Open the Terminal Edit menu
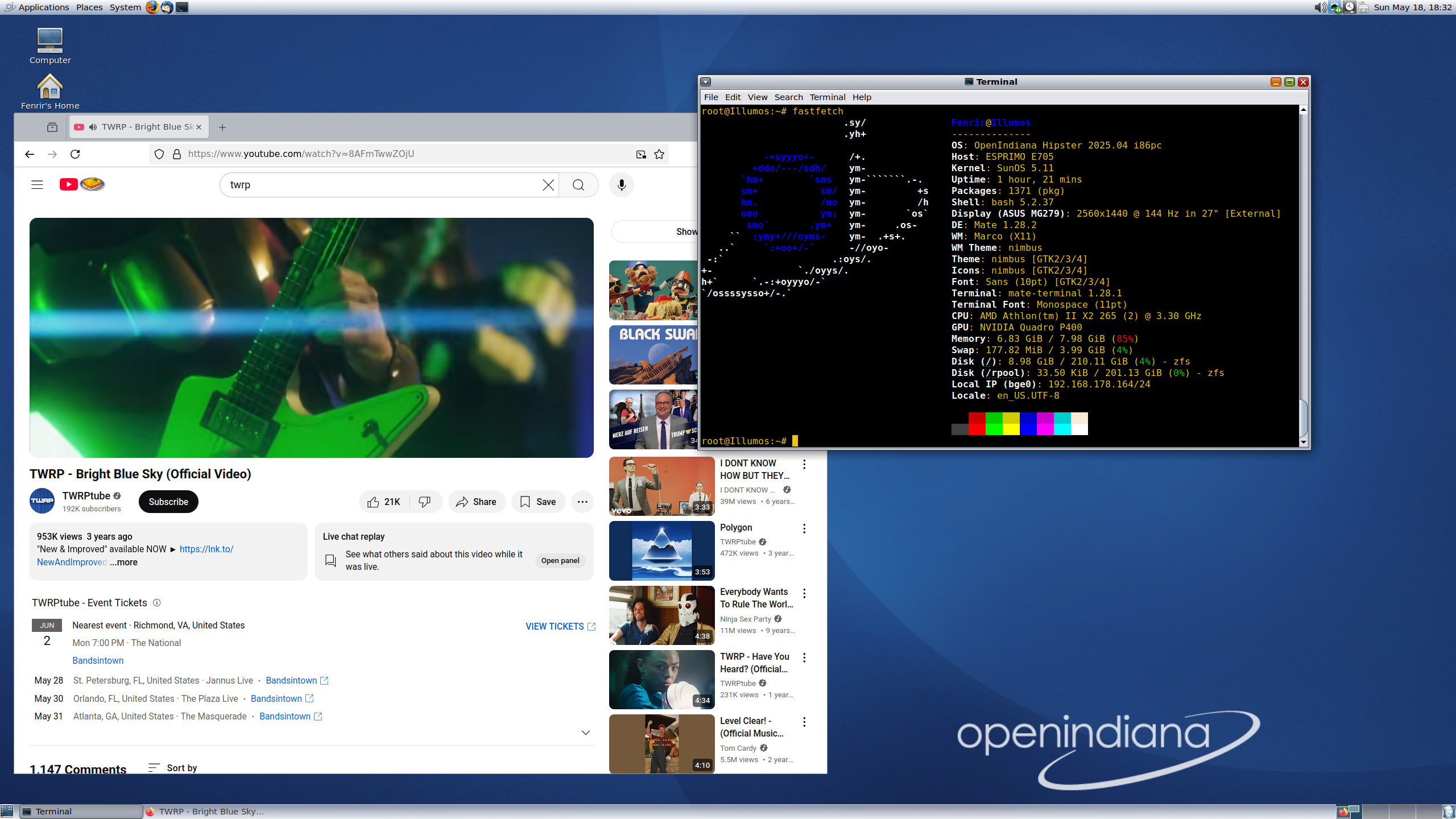This screenshot has height=819, width=1456. click(733, 97)
